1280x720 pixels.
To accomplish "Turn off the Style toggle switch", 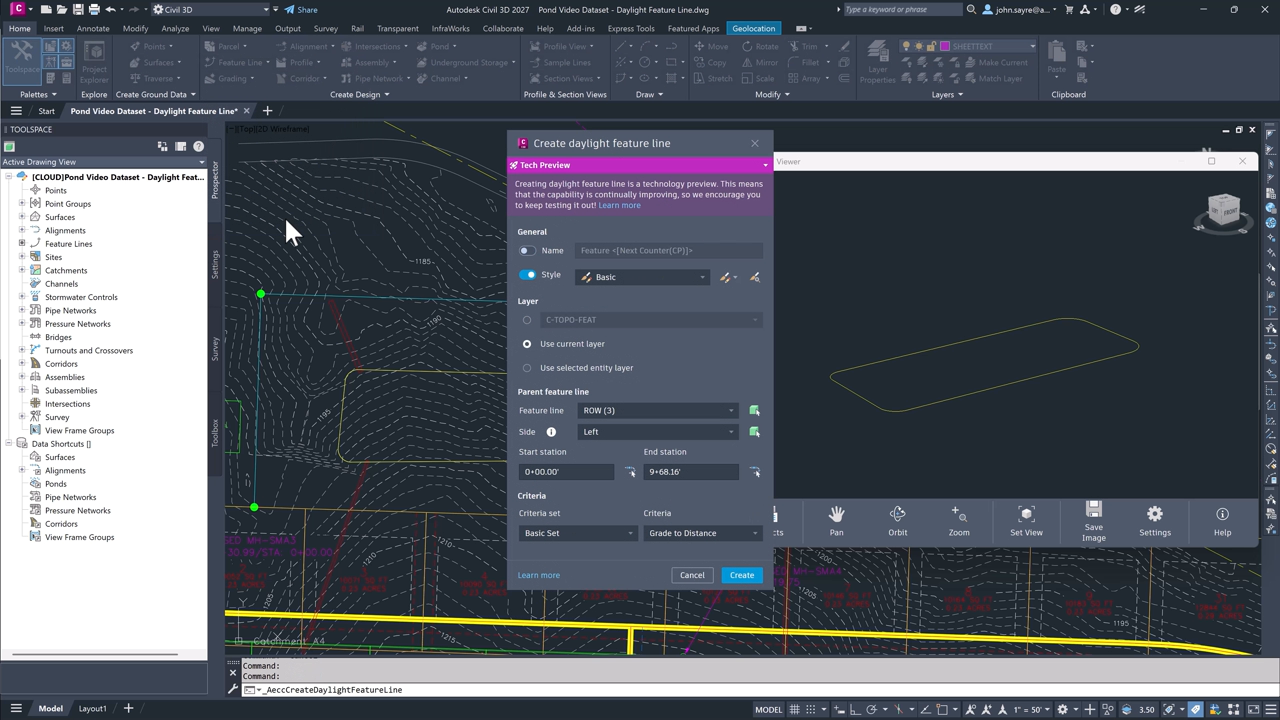I will pyautogui.click(x=527, y=275).
